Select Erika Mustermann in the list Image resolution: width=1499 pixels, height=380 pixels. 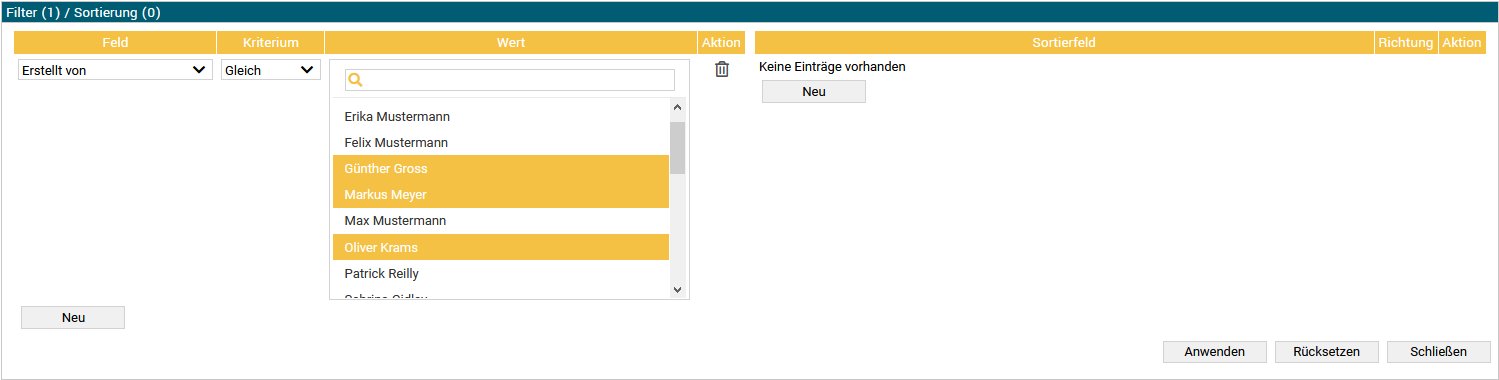tap(501, 116)
